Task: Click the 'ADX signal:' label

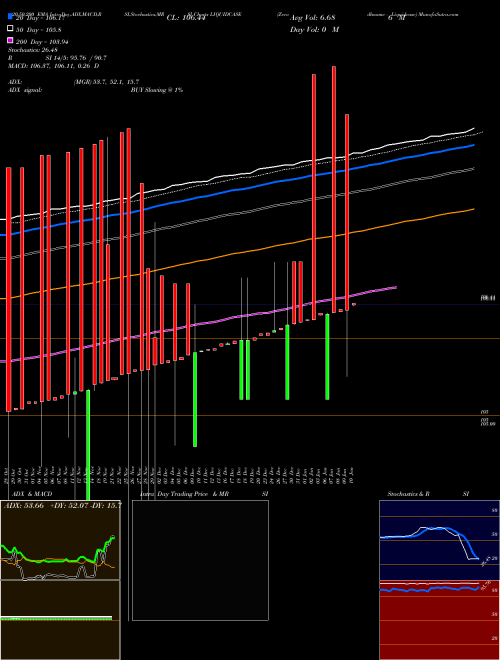Action: [25, 90]
